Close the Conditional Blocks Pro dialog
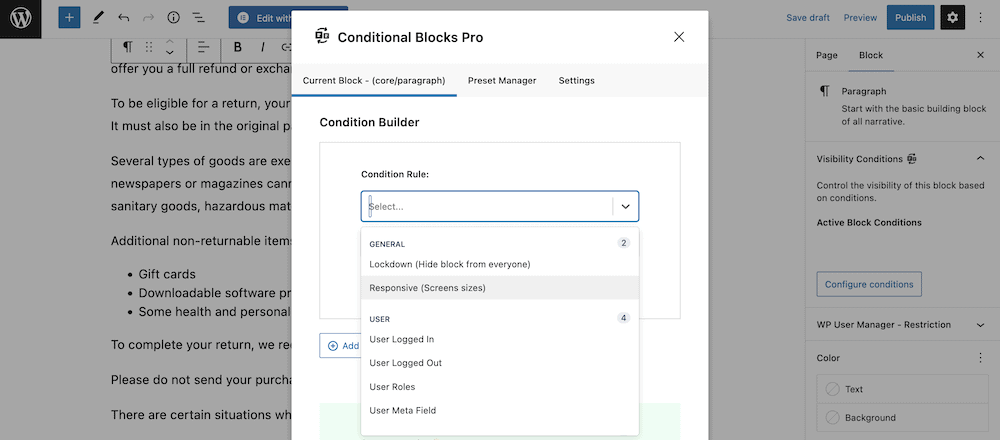Viewport: 1000px width, 440px height. coord(679,37)
